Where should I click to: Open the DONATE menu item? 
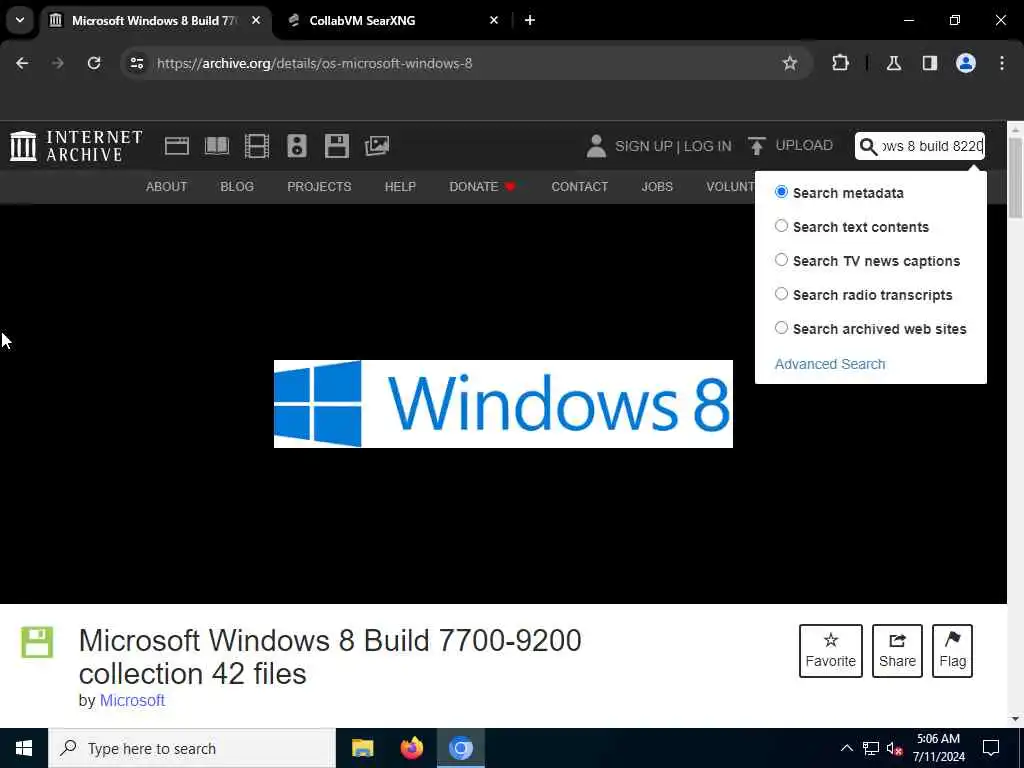[x=483, y=187]
